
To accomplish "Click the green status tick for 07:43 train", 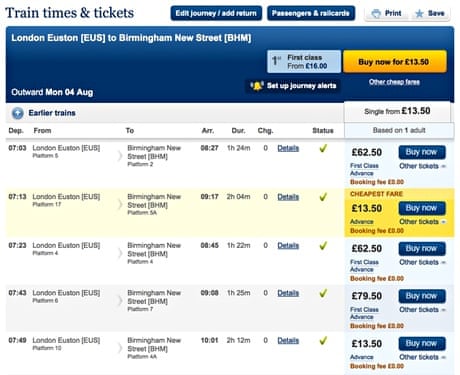I will 323,293.
